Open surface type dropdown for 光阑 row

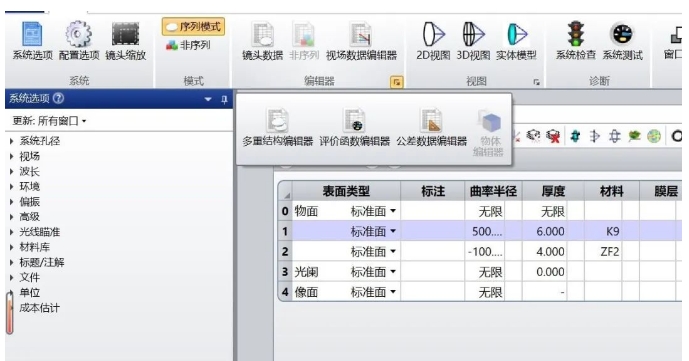click(x=393, y=272)
